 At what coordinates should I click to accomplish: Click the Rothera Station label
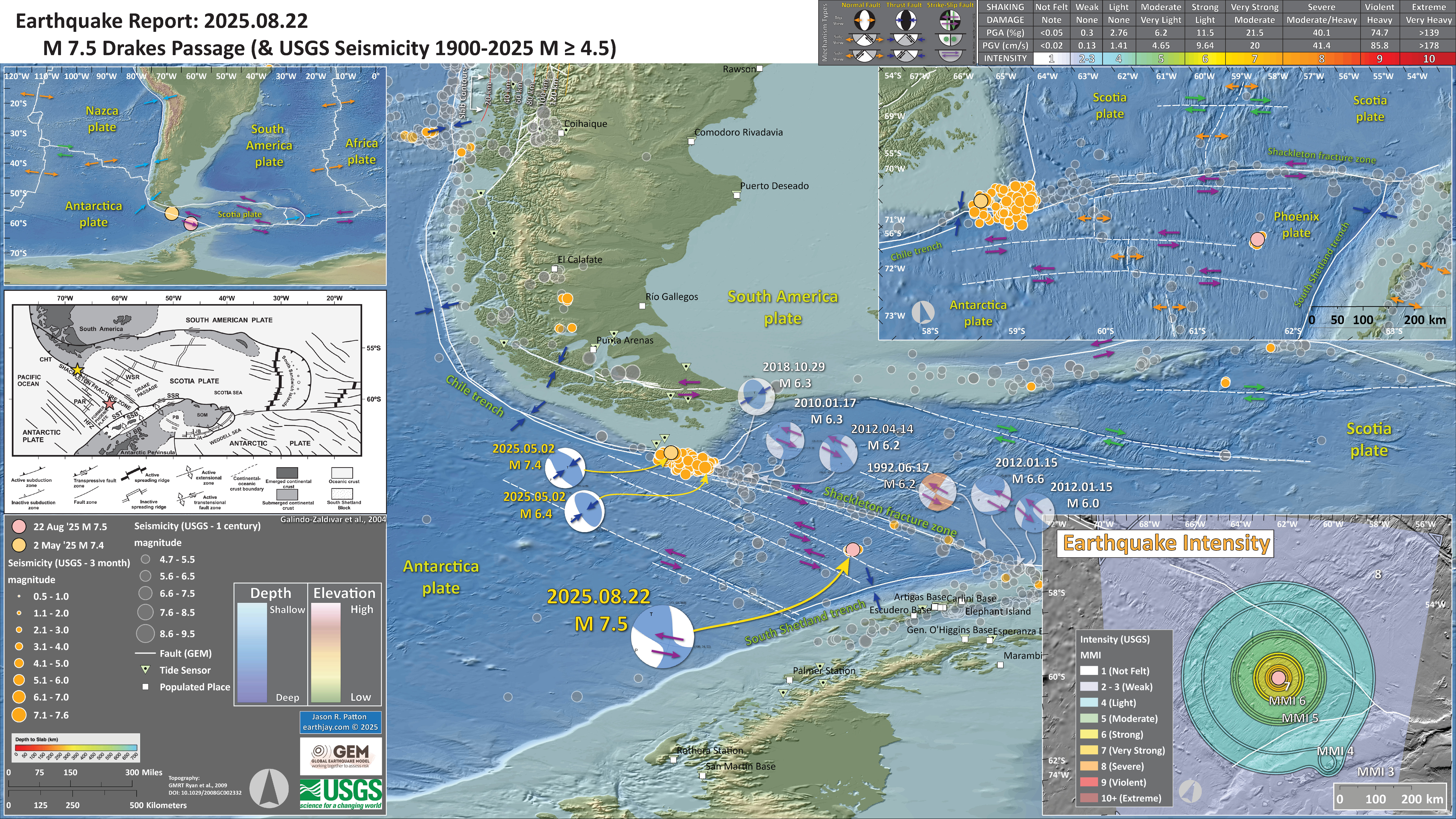tap(710, 751)
